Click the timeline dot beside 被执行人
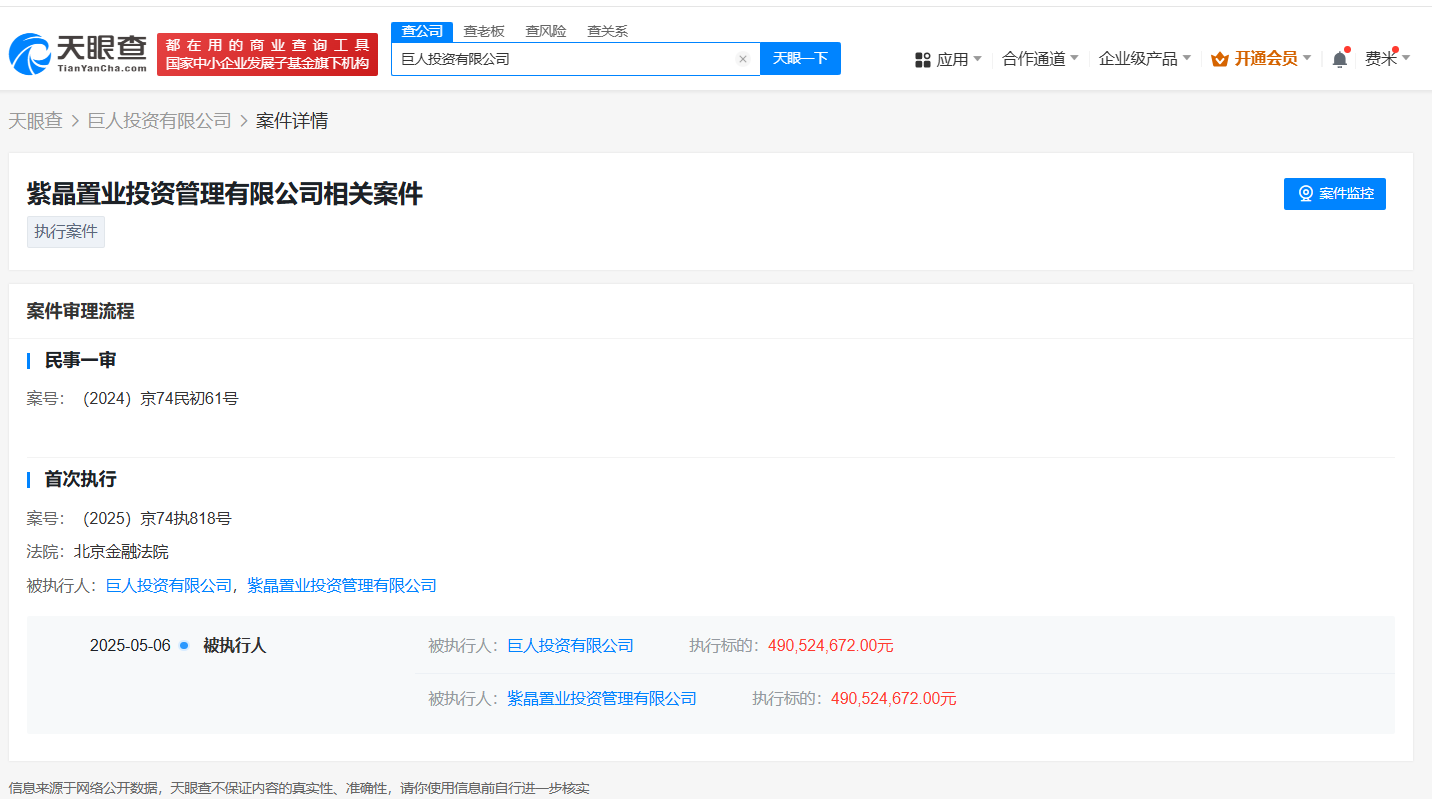Viewport: 1432px width, 799px height. pyautogui.click(x=184, y=645)
